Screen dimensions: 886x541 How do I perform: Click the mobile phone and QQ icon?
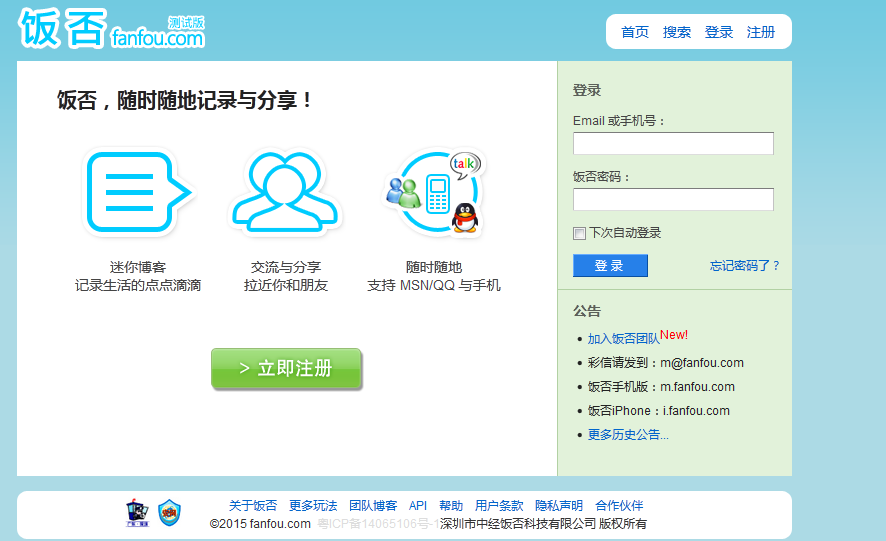434,192
